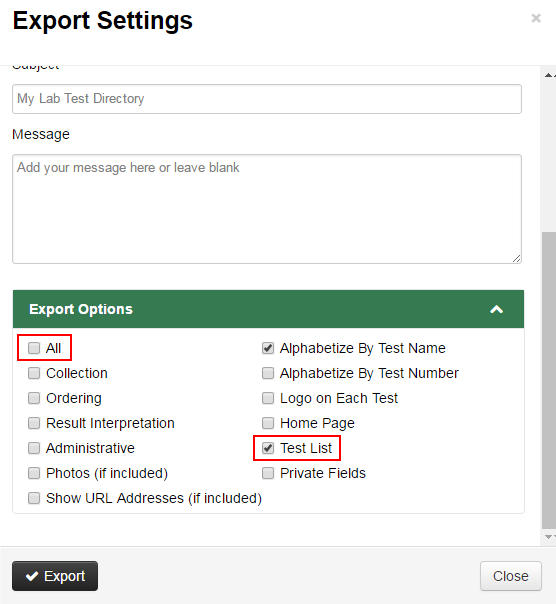Enable Result Interpretation option
The height and width of the screenshot is (604, 556).
coord(34,423)
